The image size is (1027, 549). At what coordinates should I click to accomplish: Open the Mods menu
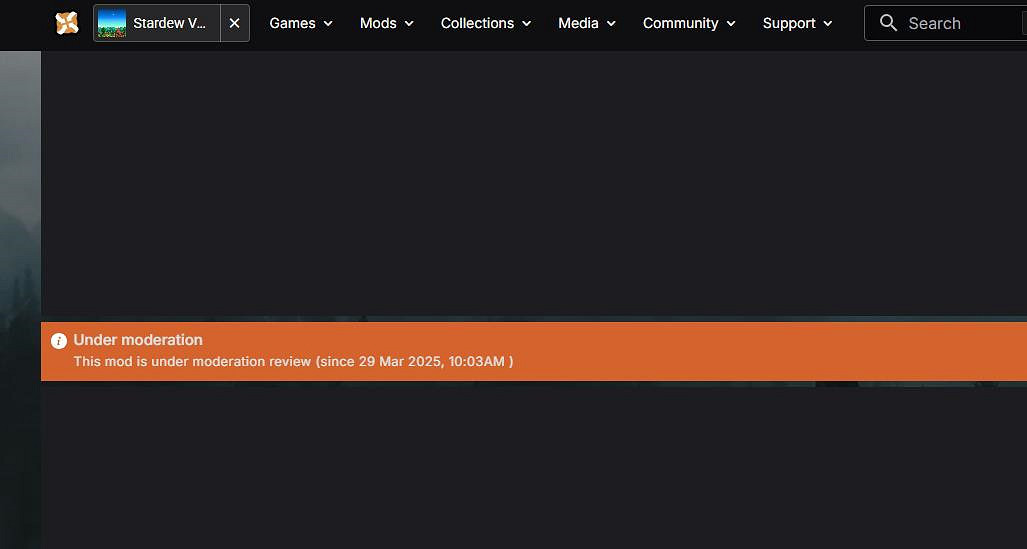[378, 23]
